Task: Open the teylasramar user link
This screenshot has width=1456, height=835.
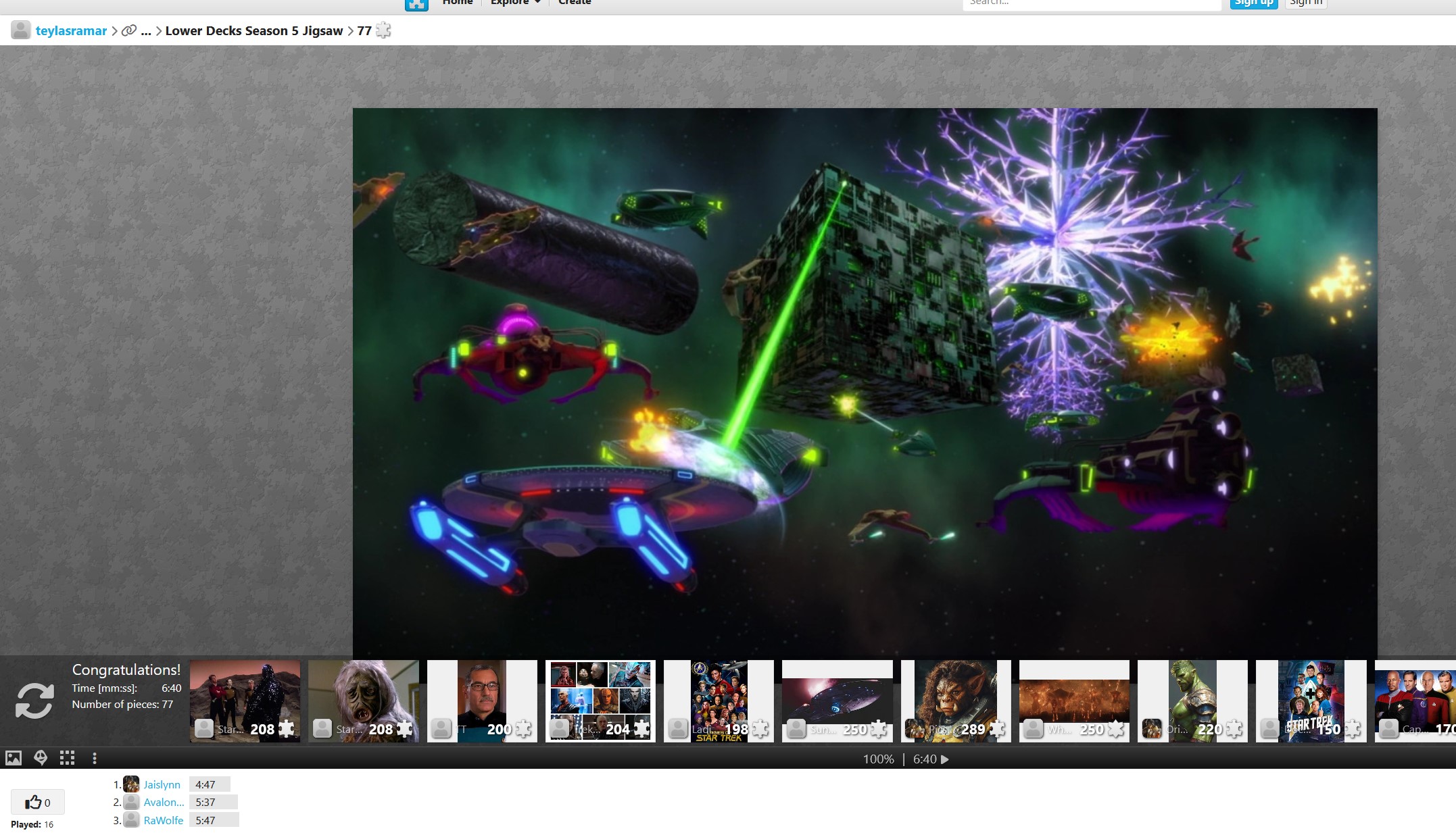Action: (71, 31)
